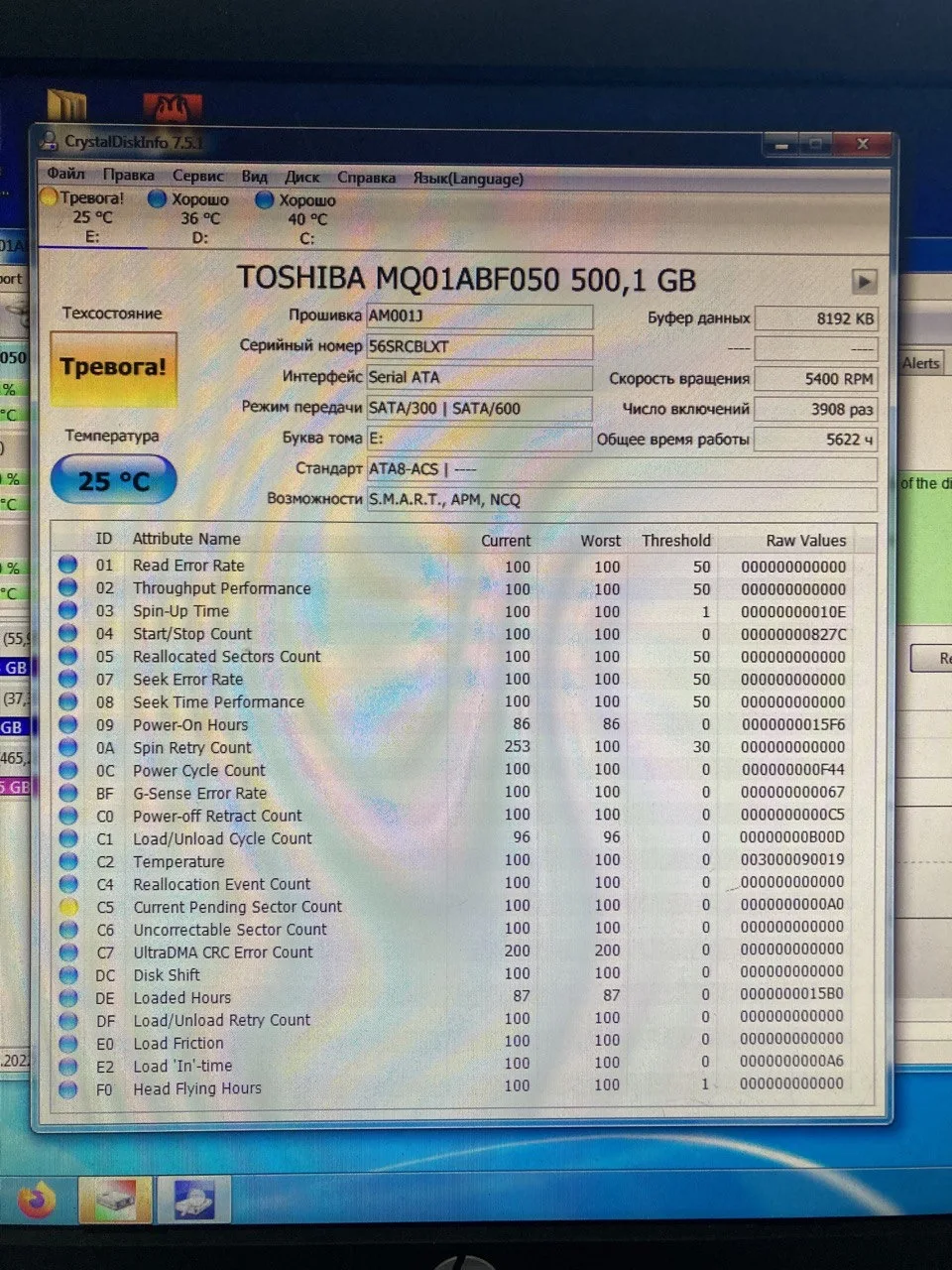
Task: Open the Файл menu
Action: tap(66, 174)
